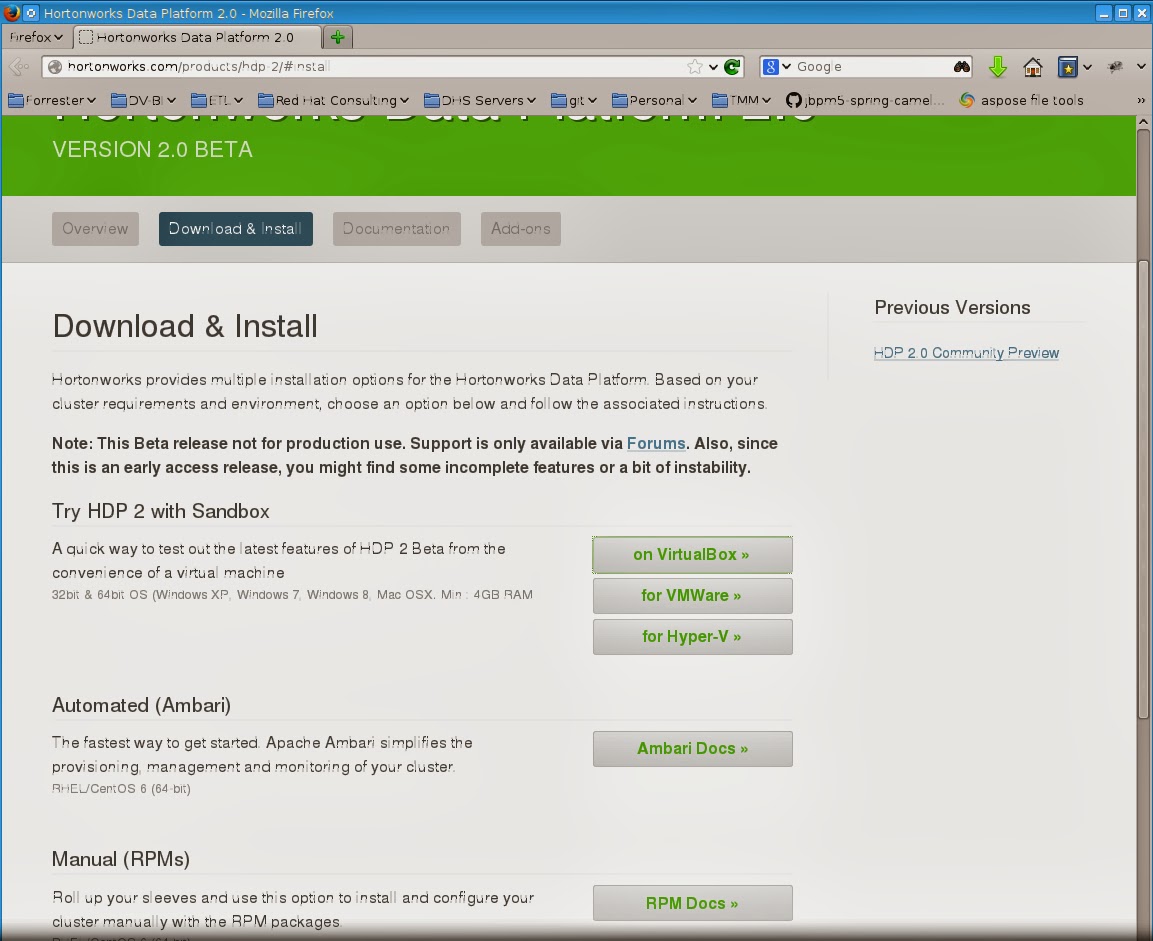1153x941 pixels.
Task: Open the Personal bookmarks folder
Action: 654,100
